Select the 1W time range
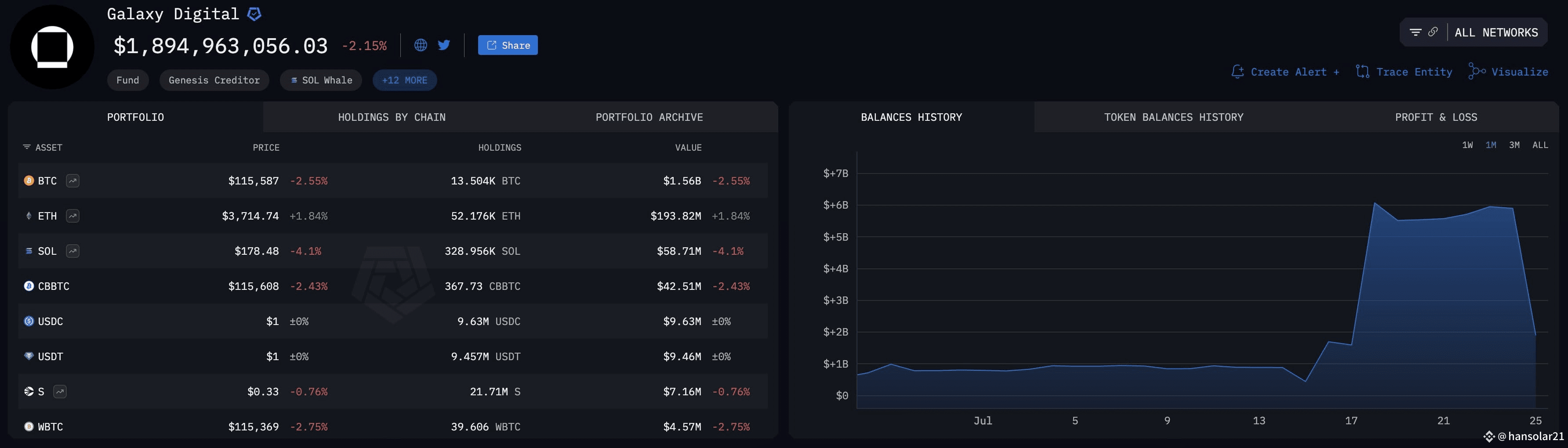This screenshot has height=448, width=1568. click(1467, 145)
